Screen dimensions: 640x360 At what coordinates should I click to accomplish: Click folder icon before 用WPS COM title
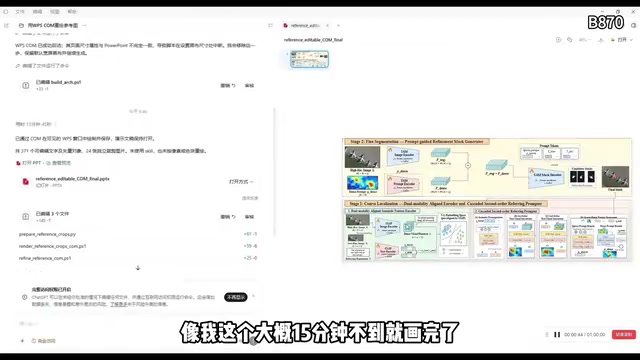[21, 25]
